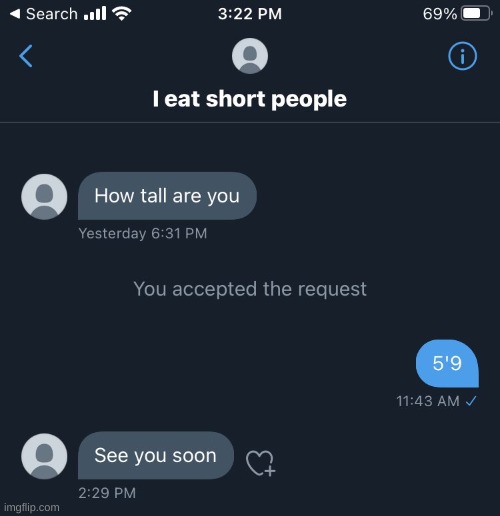
Task: Open 'I eat short people' profile name
Action: [x=250, y=99]
